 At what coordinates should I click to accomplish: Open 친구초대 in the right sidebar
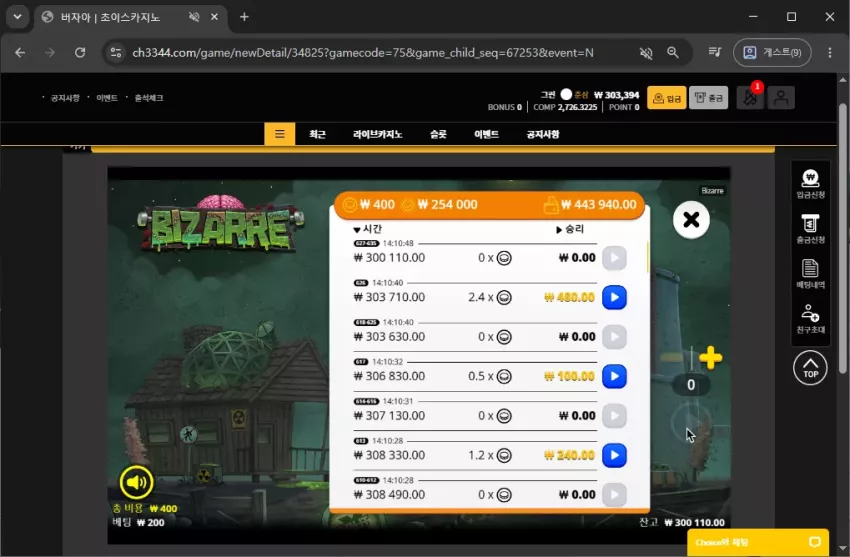click(810, 319)
